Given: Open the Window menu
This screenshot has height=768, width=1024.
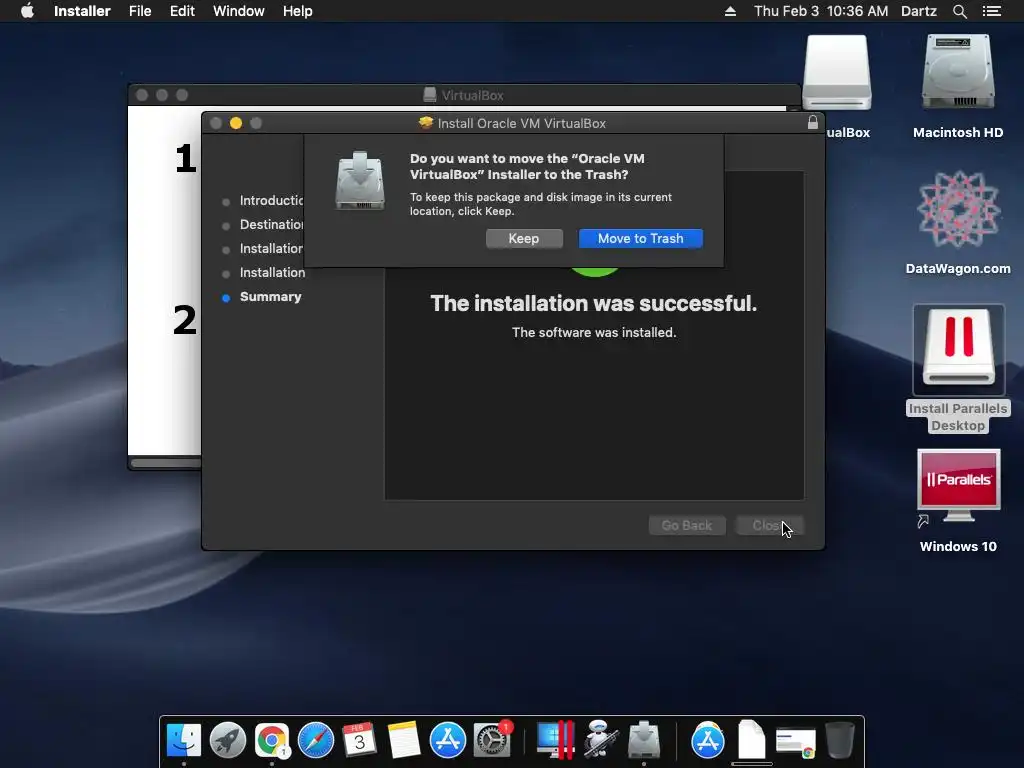Looking at the screenshot, I should pyautogui.click(x=238, y=11).
